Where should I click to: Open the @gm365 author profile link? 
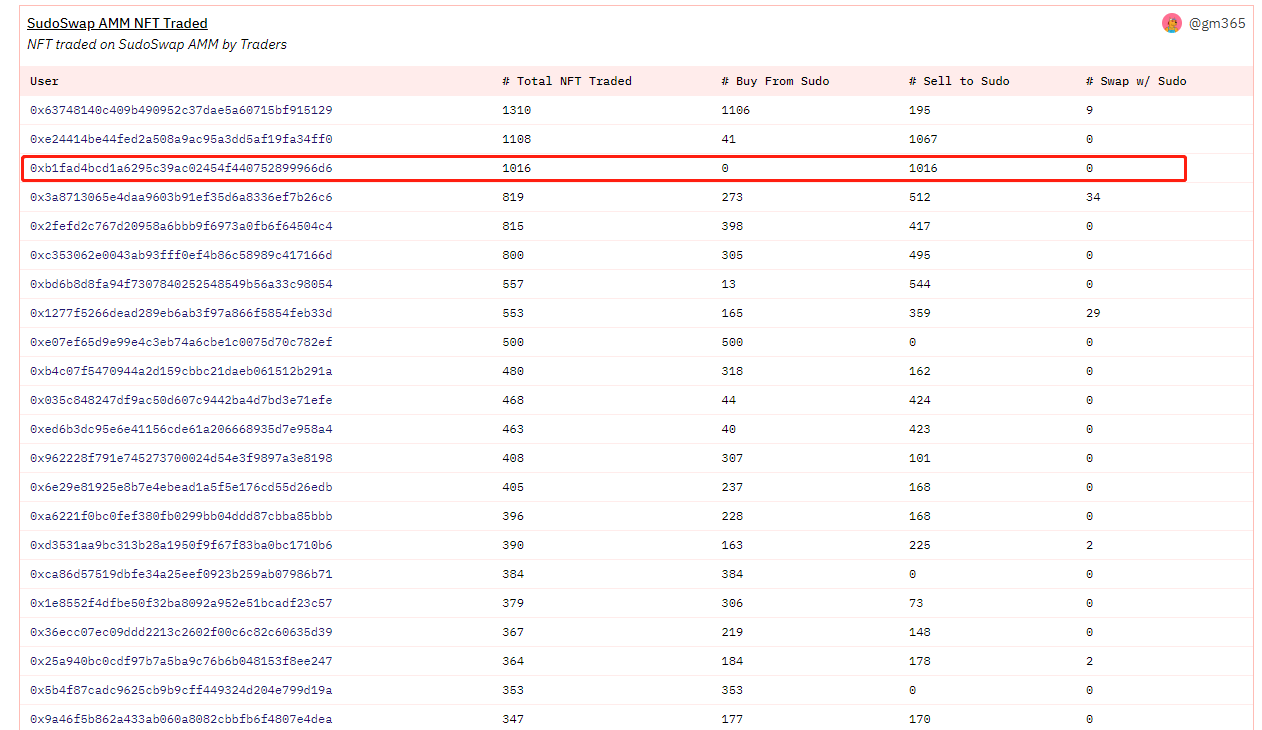point(1217,23)
